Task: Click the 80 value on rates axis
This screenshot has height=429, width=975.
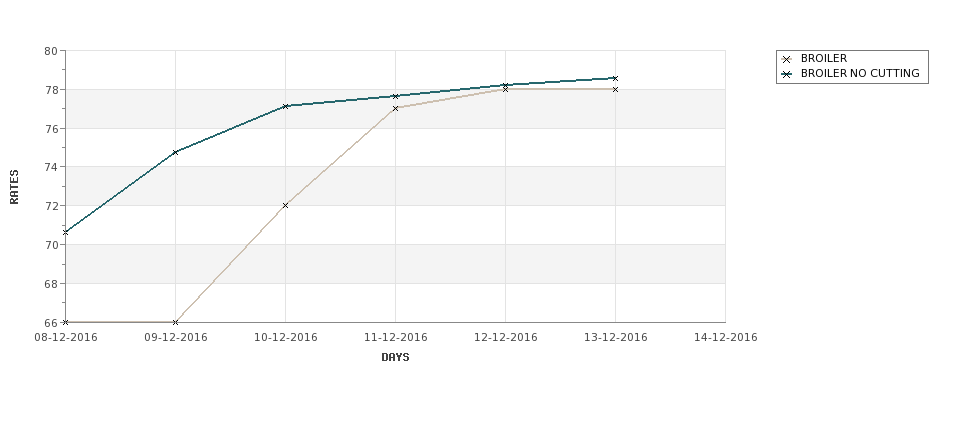Action: (x=51, y=51)
